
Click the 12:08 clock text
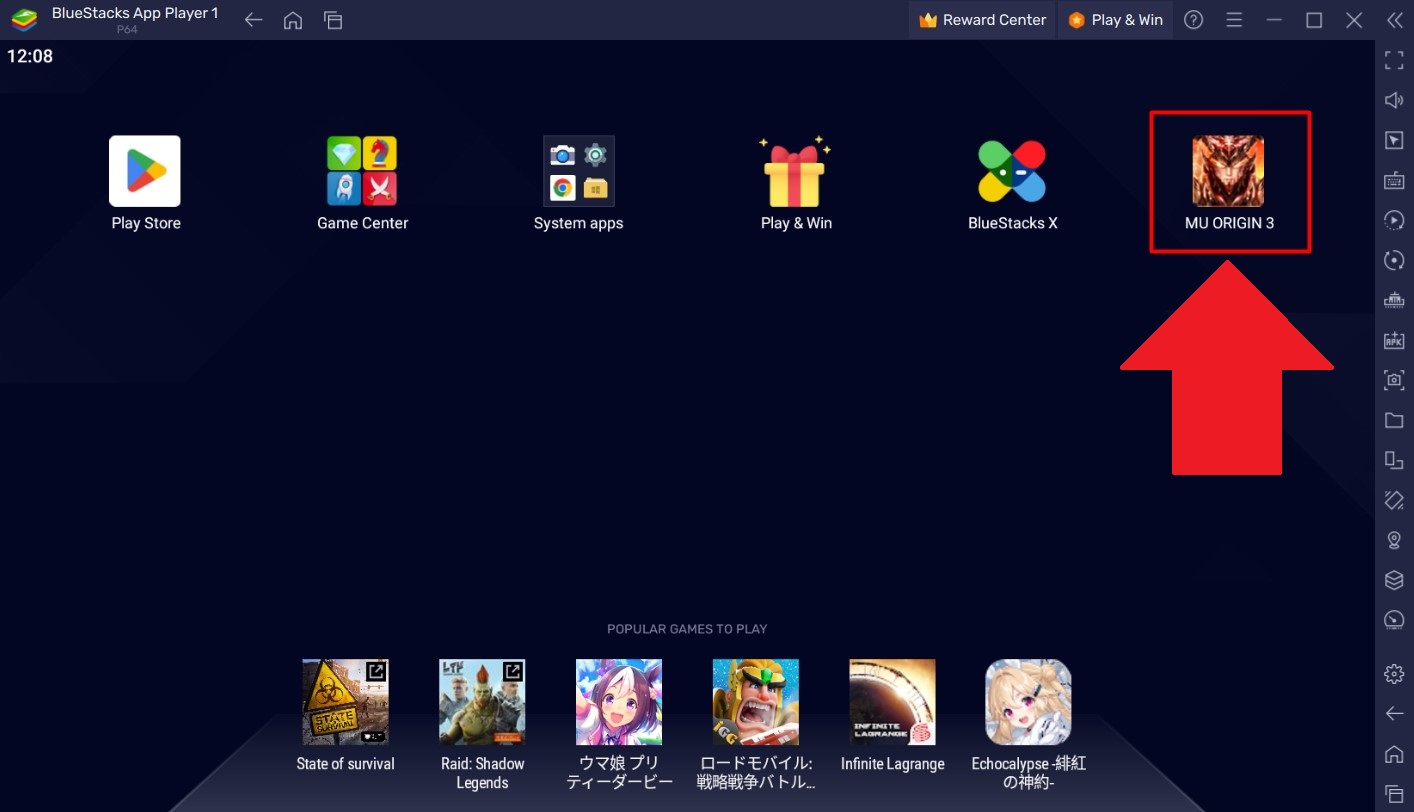[30, 57]
